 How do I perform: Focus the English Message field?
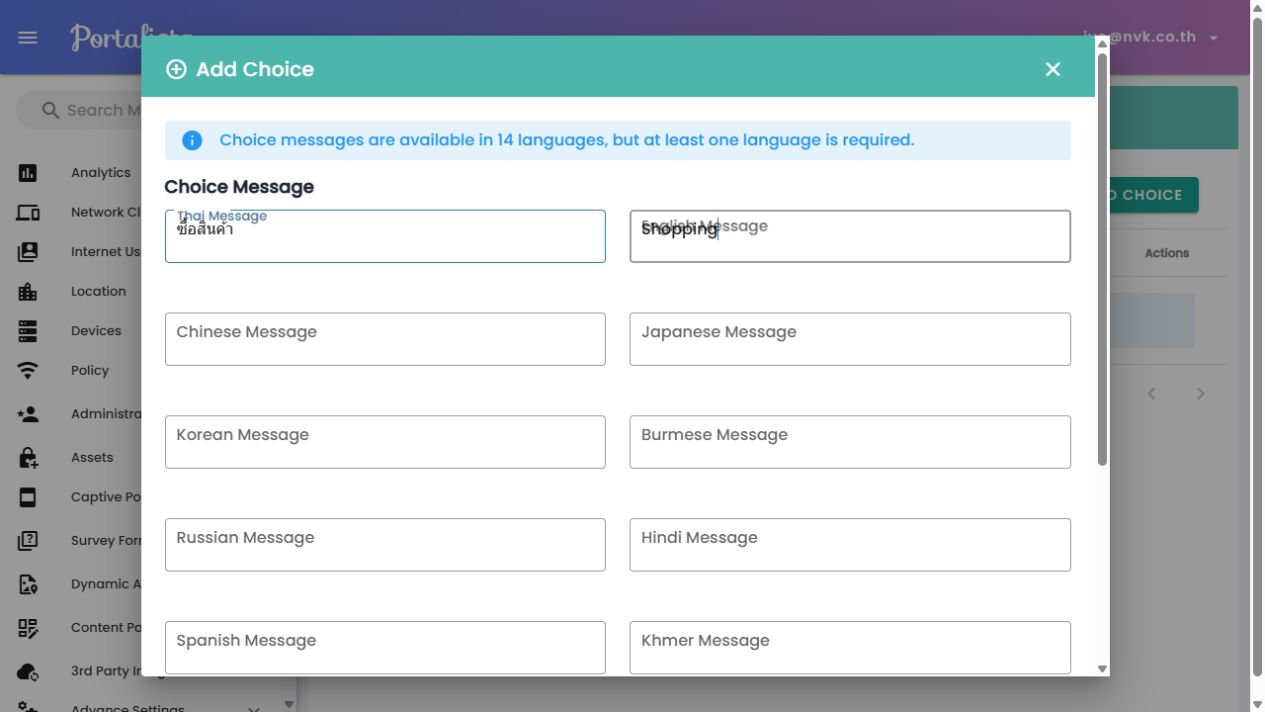click(x=850, y=236)
